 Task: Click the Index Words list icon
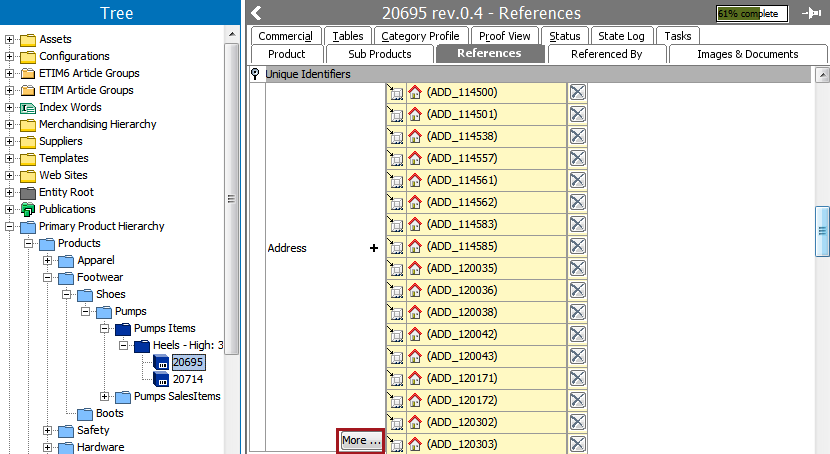28,108
